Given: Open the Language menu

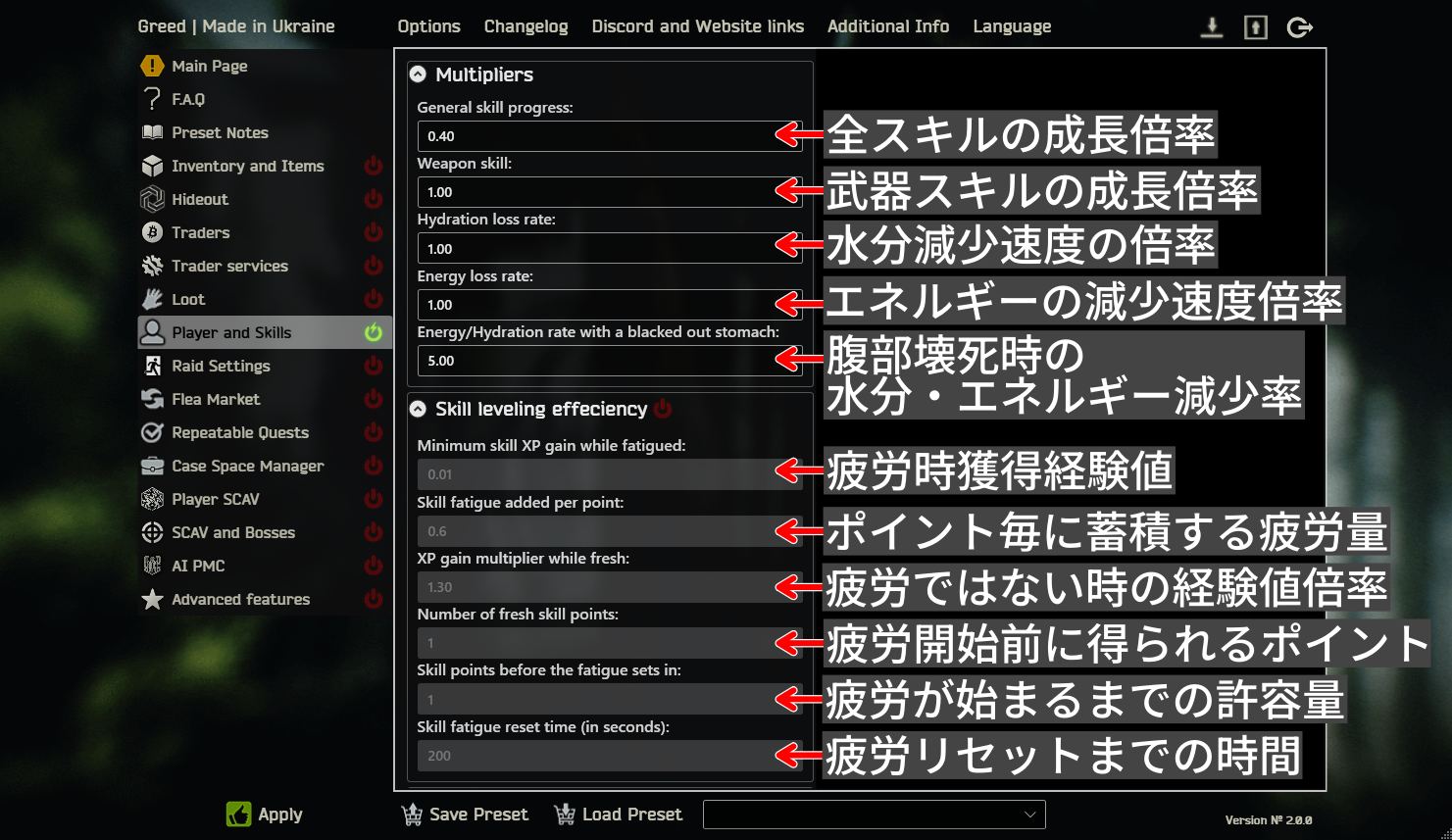Looking at the screenshot, I should [x=1012, y=26].
